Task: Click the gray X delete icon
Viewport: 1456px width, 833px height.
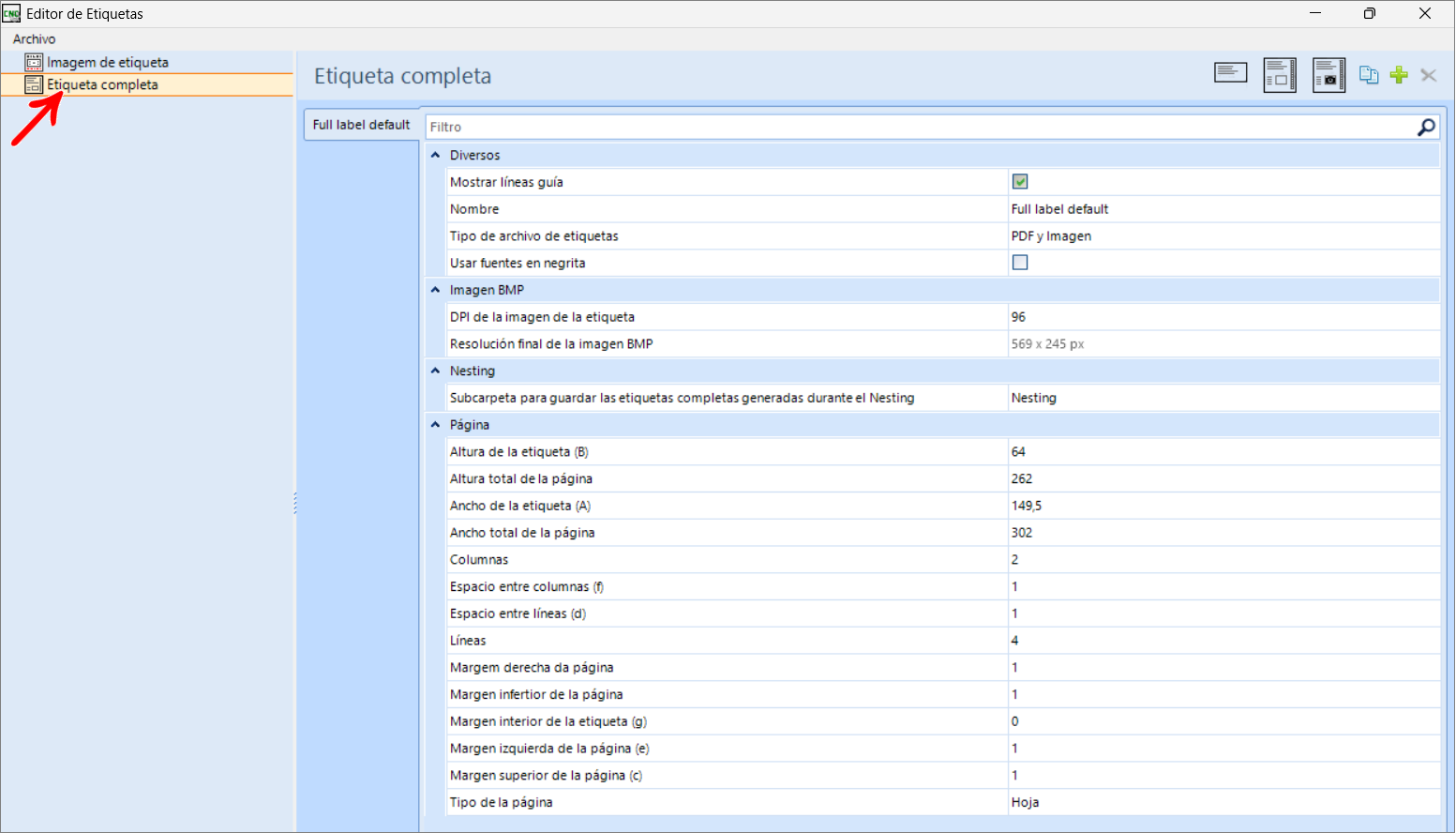Action: 1429,75
